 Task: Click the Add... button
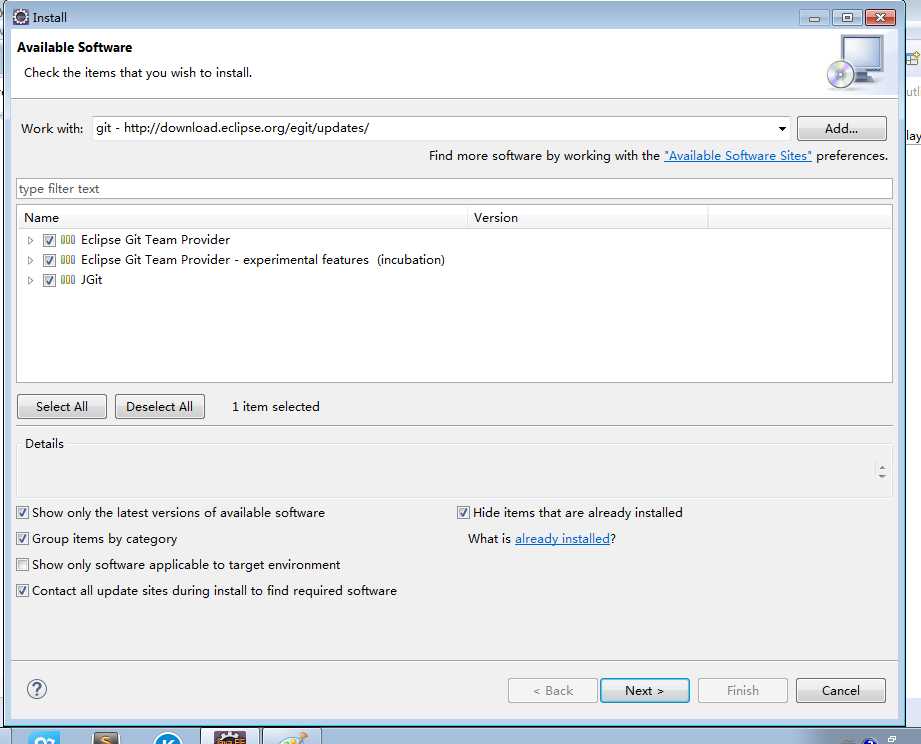(x=842, y=129)
